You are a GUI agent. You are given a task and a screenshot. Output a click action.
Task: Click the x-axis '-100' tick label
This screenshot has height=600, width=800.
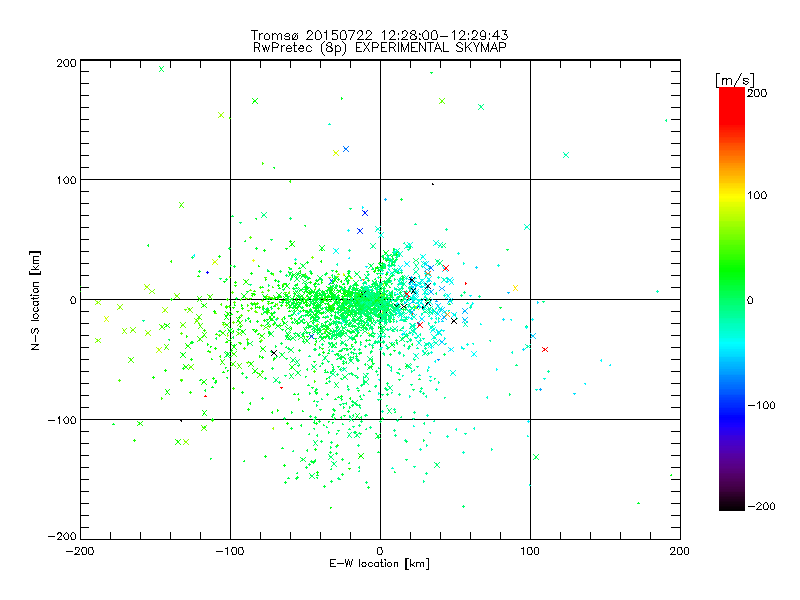[230, 551]
